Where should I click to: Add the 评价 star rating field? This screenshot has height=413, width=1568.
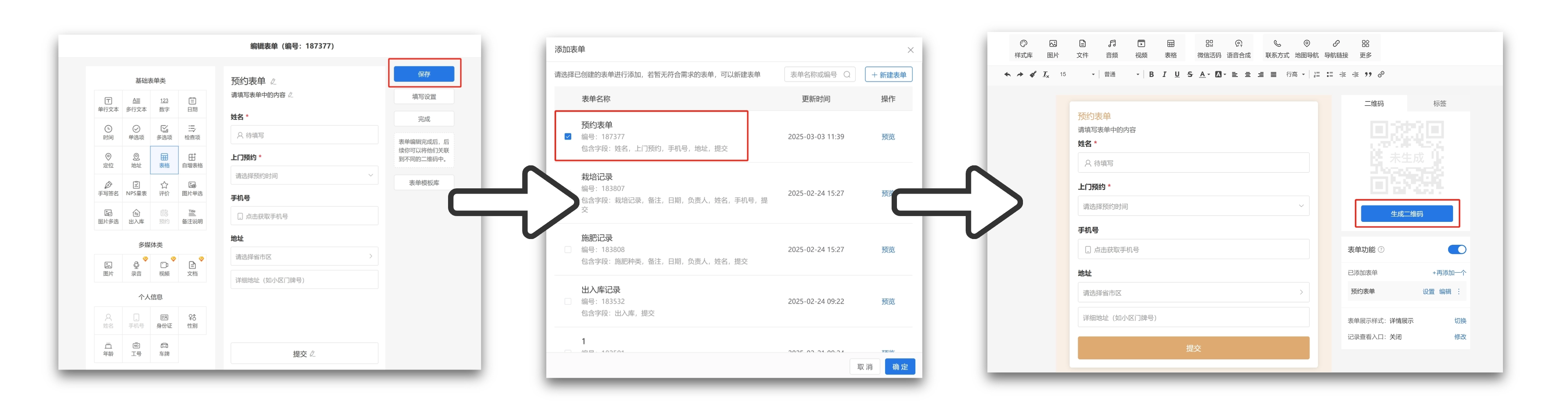click(x=164, y=188)
